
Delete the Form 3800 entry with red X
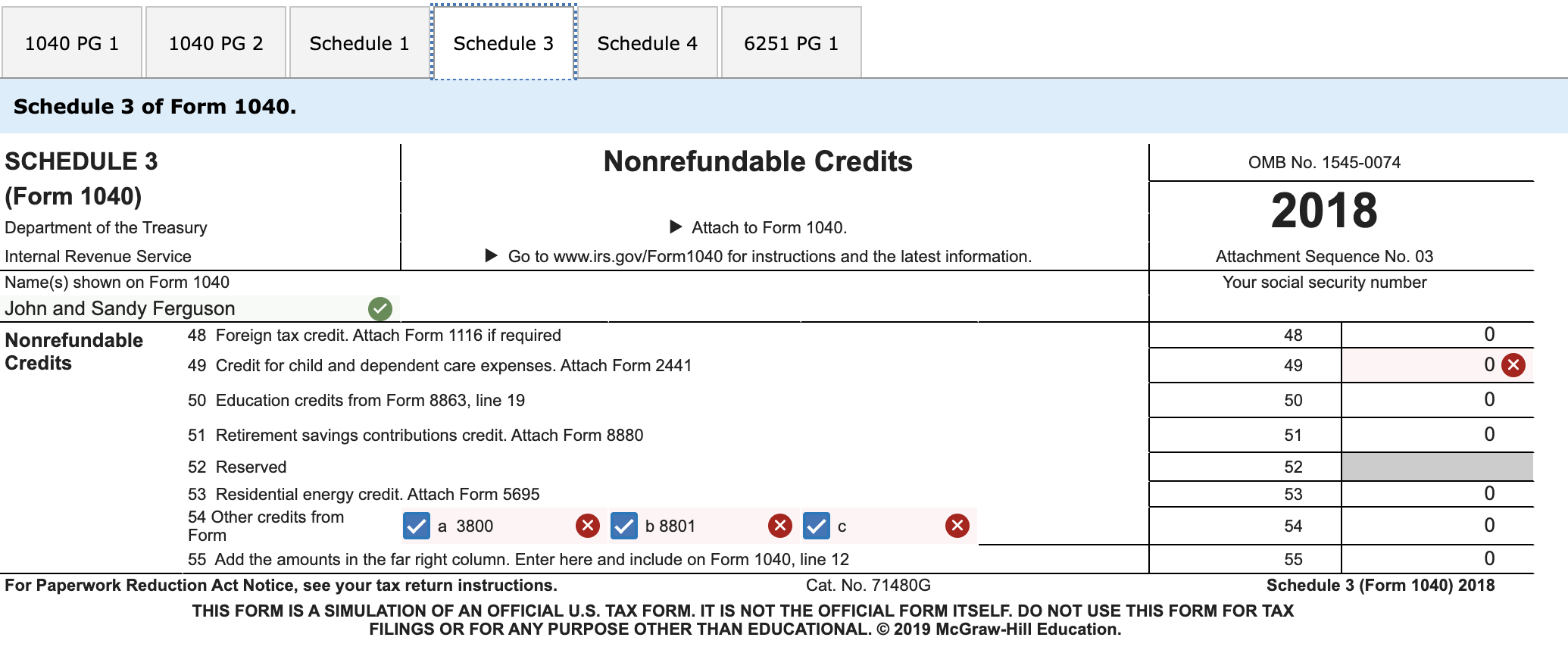pos(589,526)
